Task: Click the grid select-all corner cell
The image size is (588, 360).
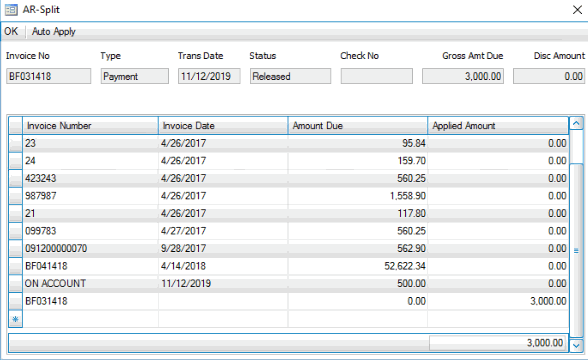Action: click(x=15, y=126)
